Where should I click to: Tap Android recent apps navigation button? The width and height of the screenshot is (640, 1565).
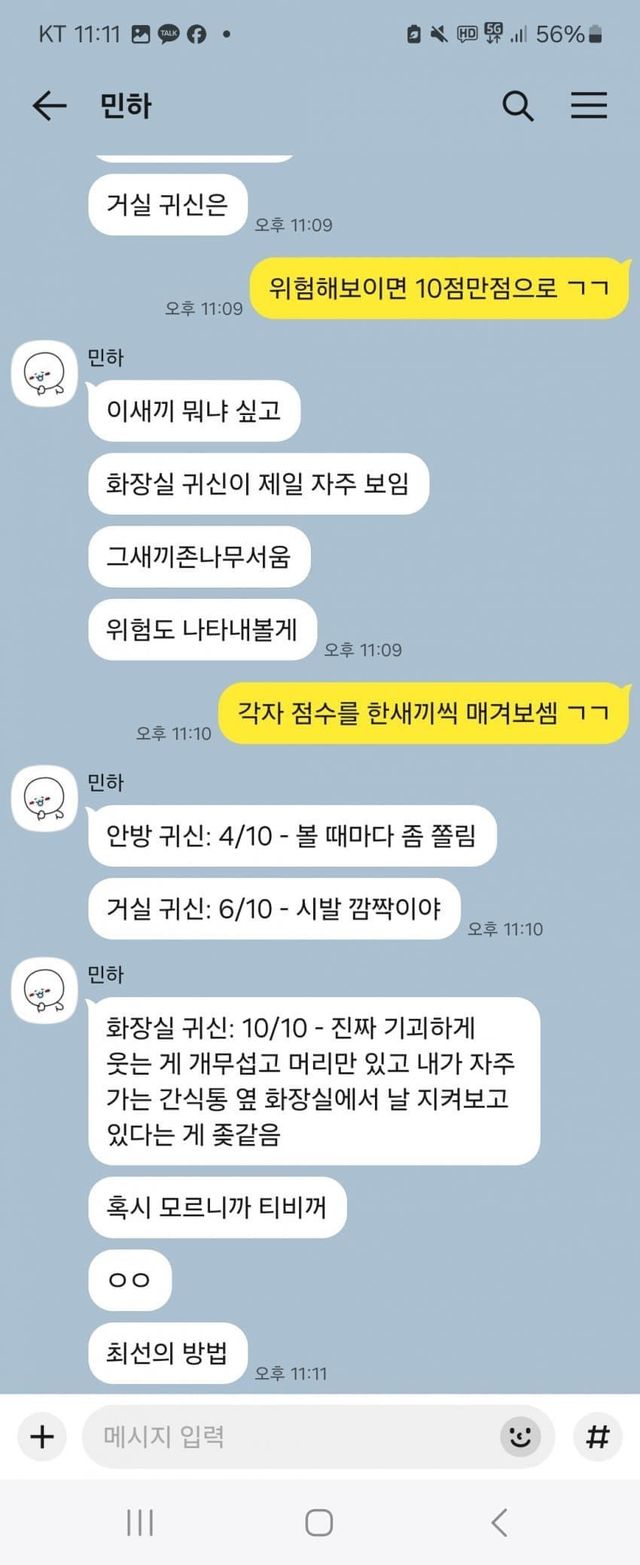140,1523
